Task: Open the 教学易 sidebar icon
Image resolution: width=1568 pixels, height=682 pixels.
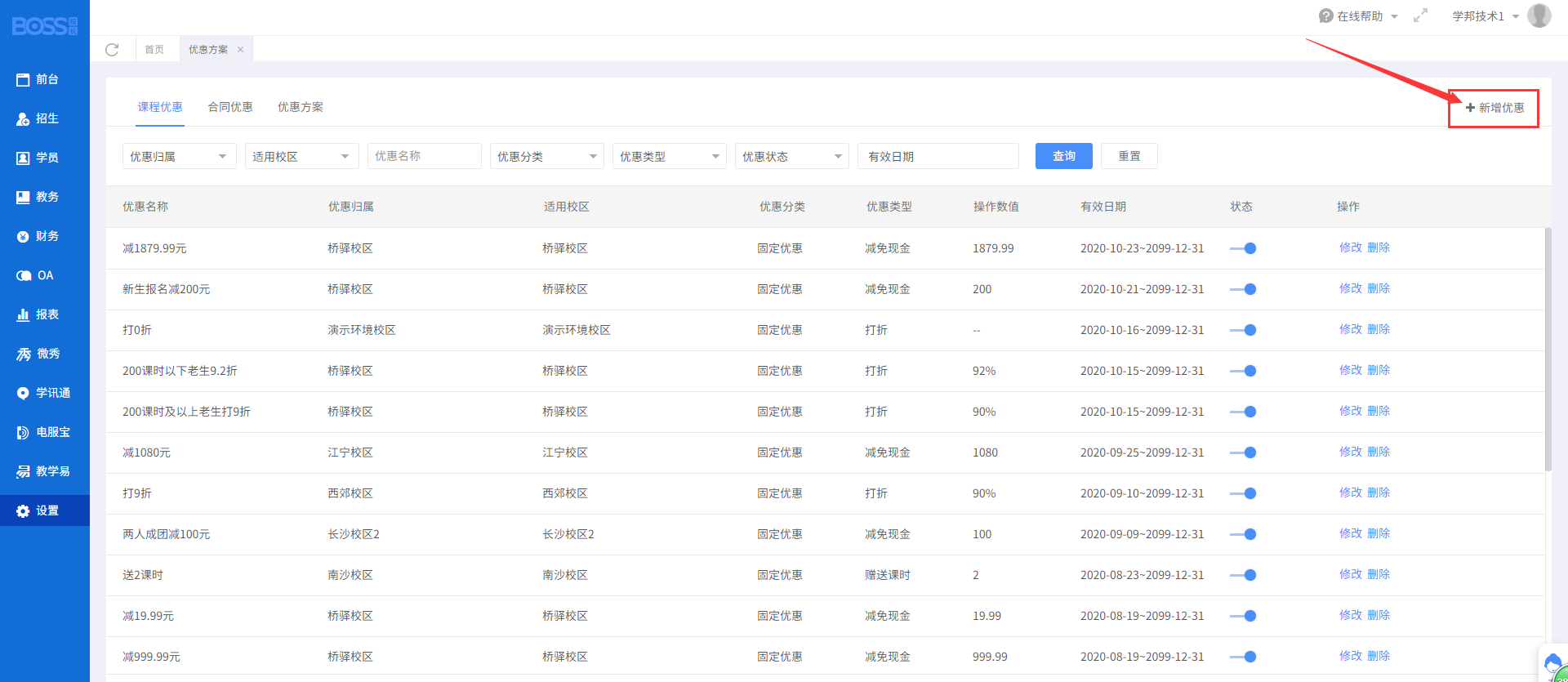Action: tap(23, 472)
